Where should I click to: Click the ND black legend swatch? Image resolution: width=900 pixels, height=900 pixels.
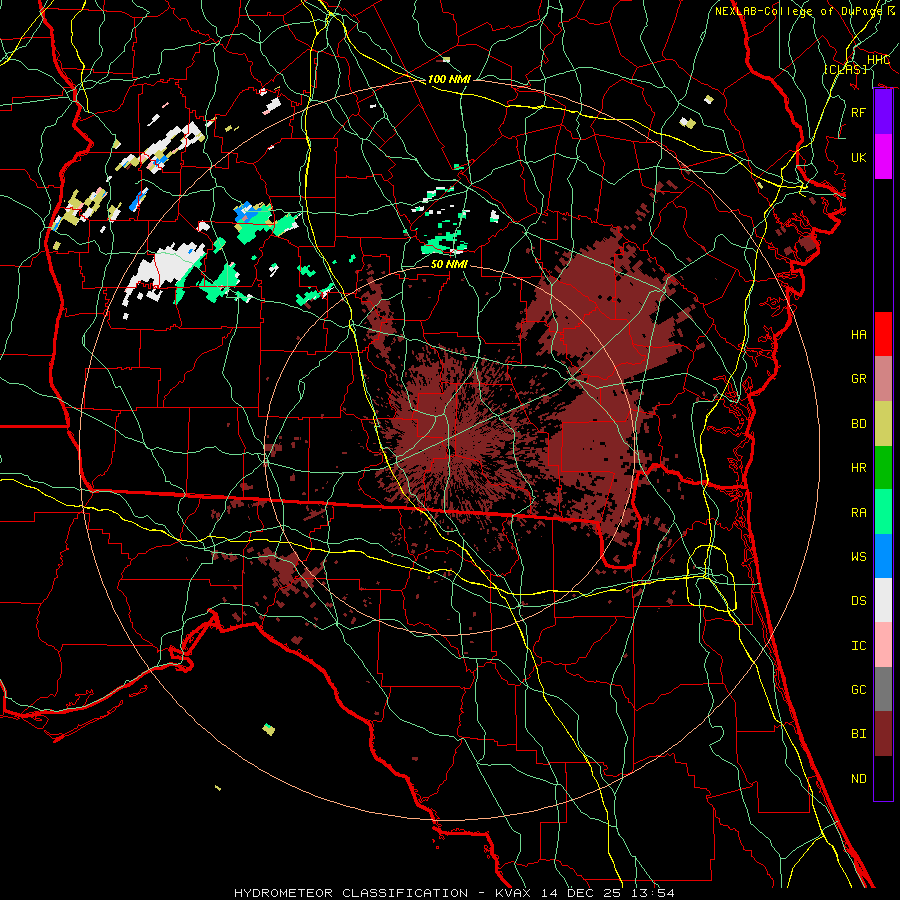click(883, 778)
